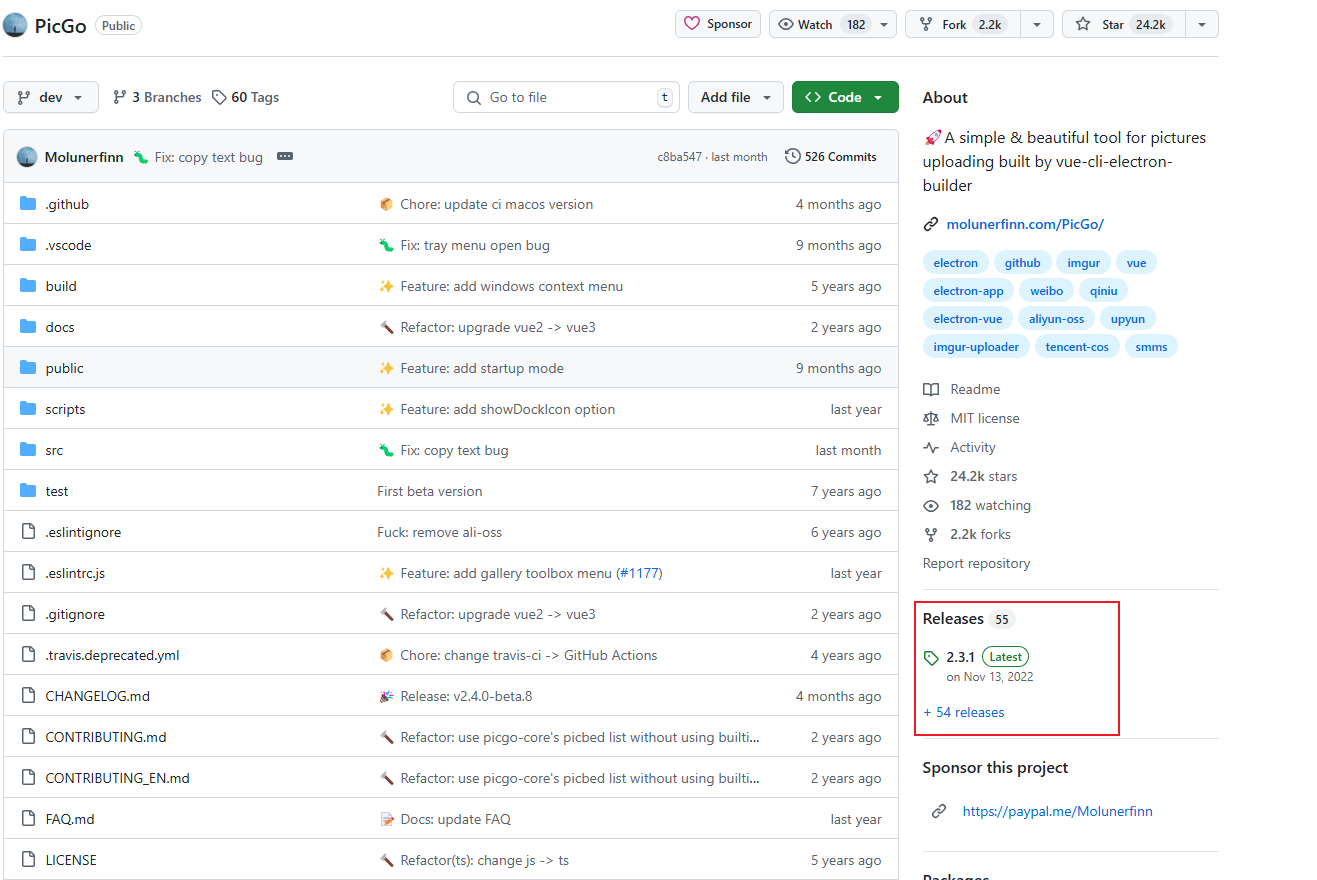
Task: Click the .travis.deprecated.yml file icon
Action: [28, 655]
